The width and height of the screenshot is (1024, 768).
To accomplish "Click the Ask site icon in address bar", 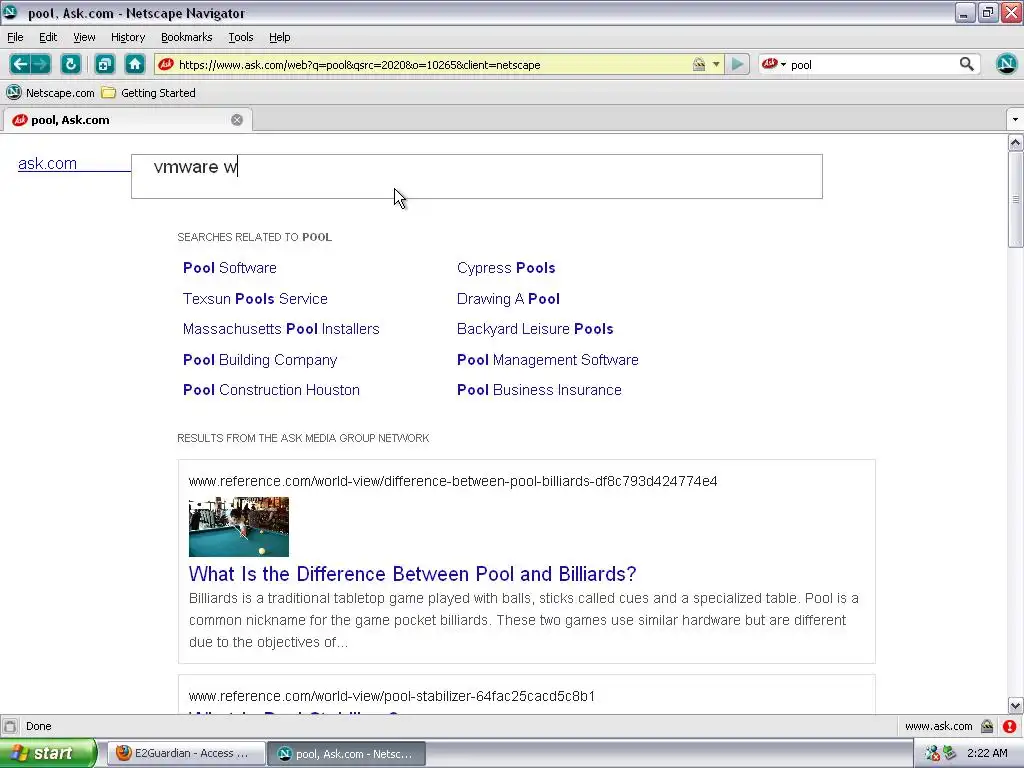I will tap(166, 64).
